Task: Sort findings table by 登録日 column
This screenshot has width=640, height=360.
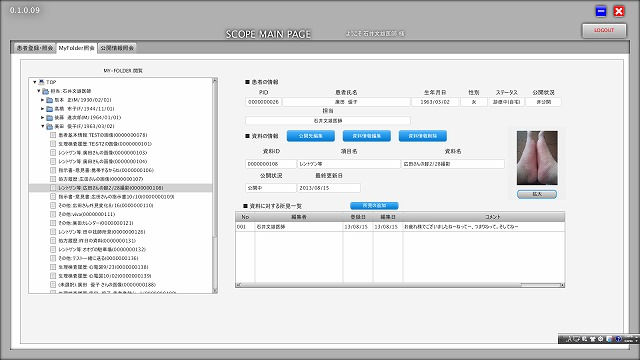Action: tap(358, 217)
